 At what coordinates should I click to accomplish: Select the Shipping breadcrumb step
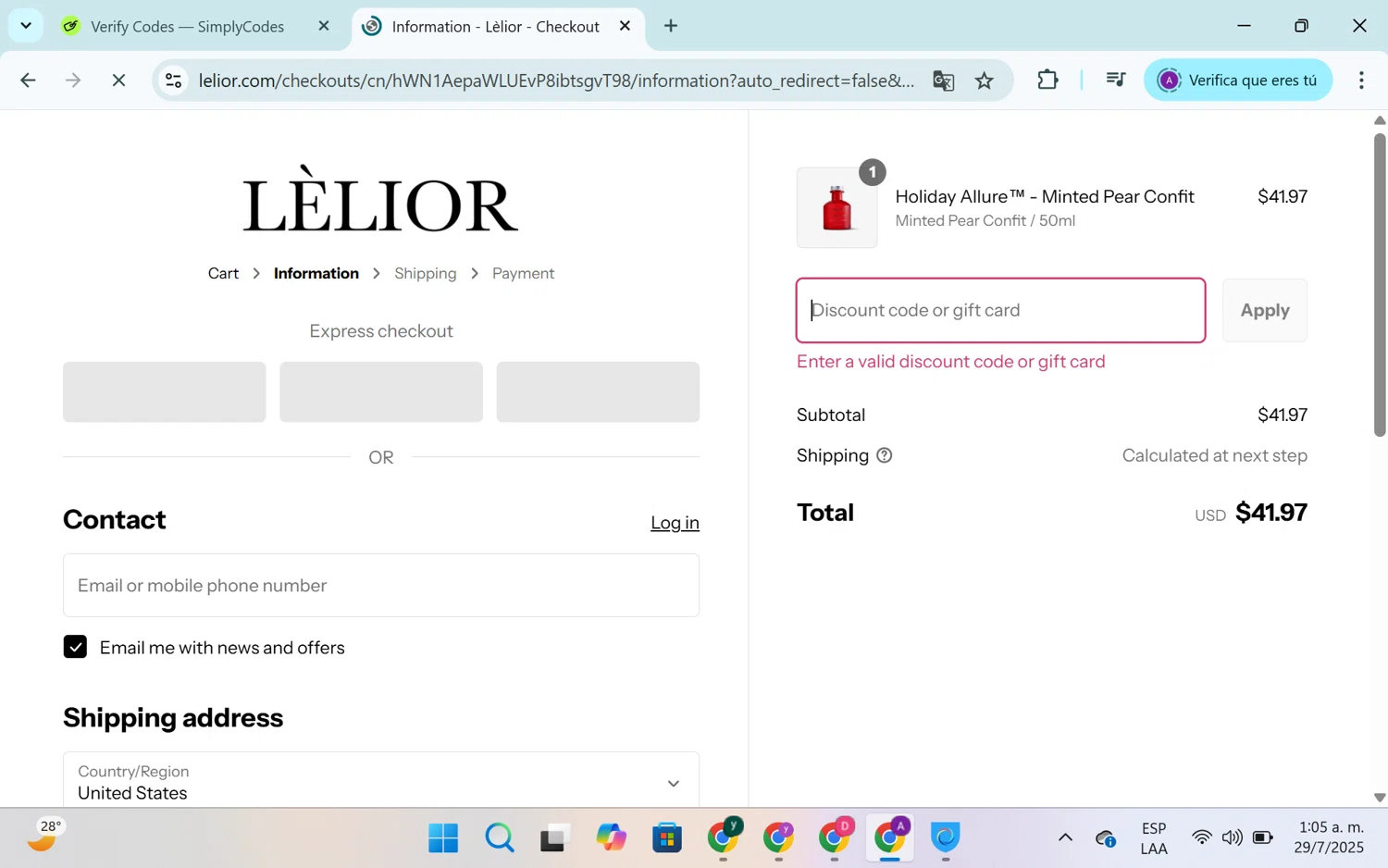[426, 273]
